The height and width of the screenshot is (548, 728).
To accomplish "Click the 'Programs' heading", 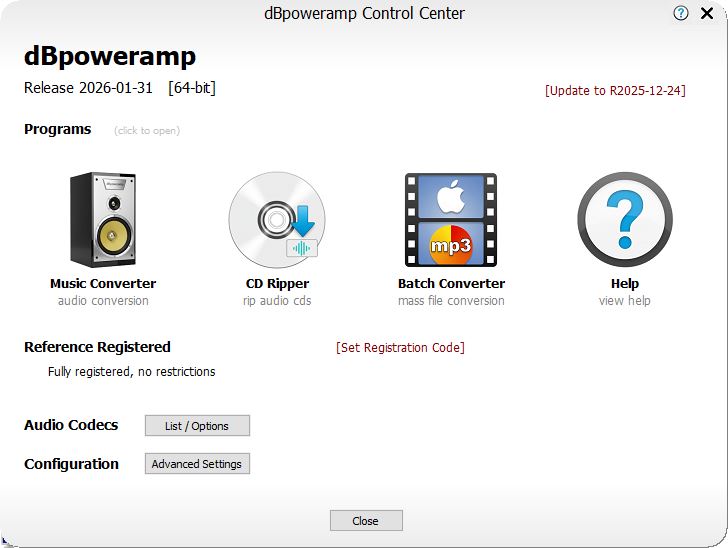I will (58, 129).
